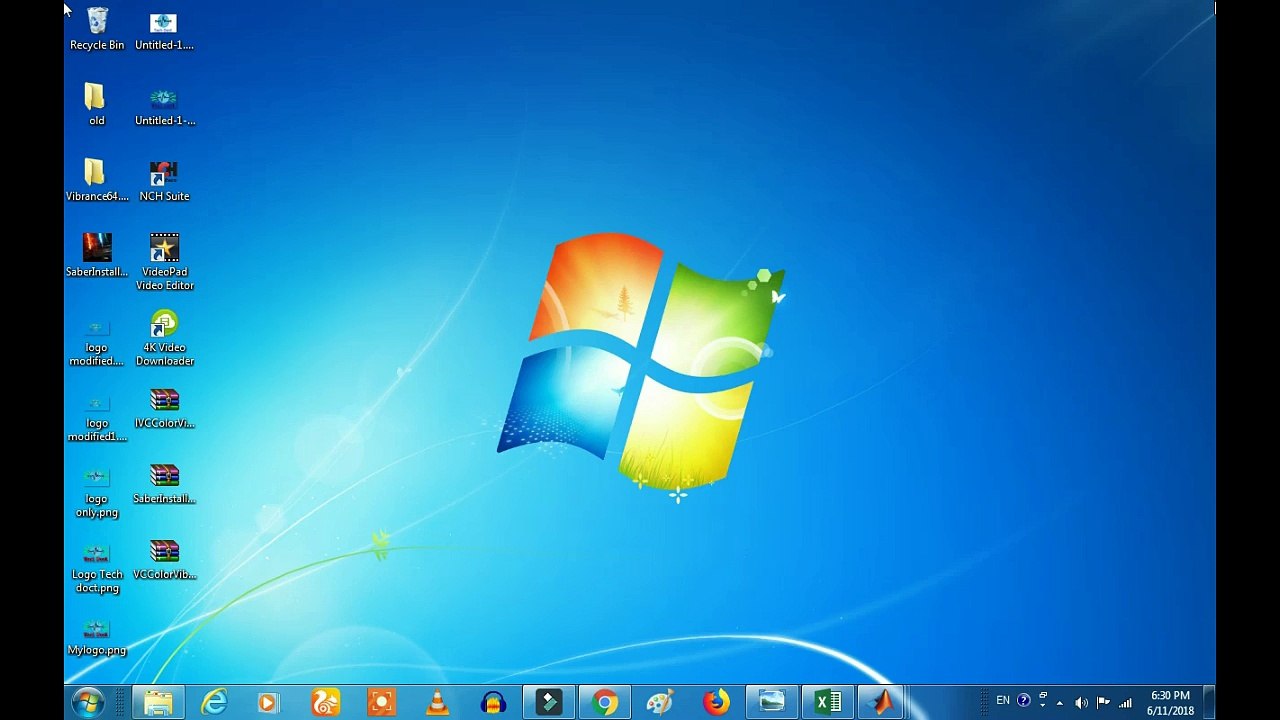Launch Firefox from the taskbar
Image resolution: width=1280 pixels, height=720 pixels.
716,703
